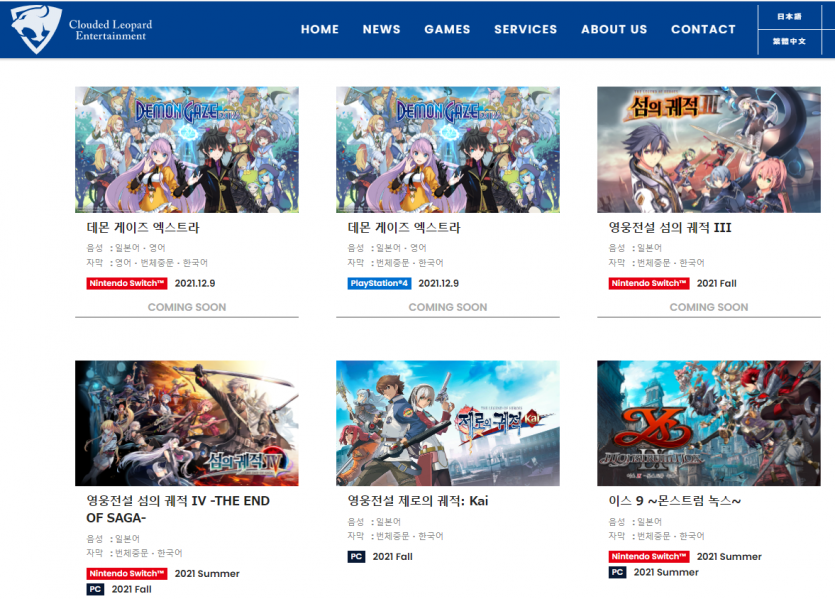Open 섬의 궤적 III cover image
Image resolution: width=835 pixels, height=599 pixels.
[x=709, y=150]
